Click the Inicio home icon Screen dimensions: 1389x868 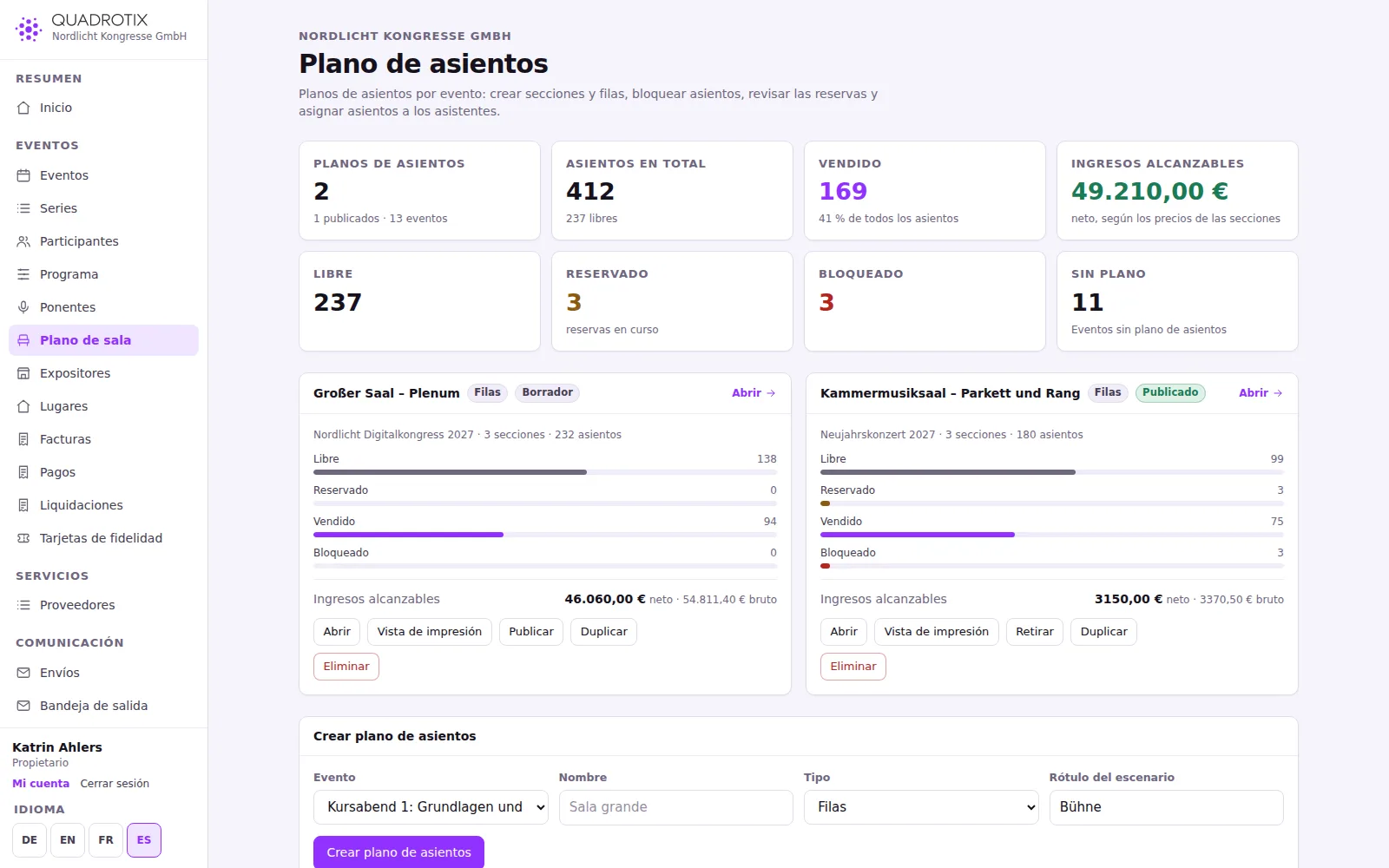(23, 108)
